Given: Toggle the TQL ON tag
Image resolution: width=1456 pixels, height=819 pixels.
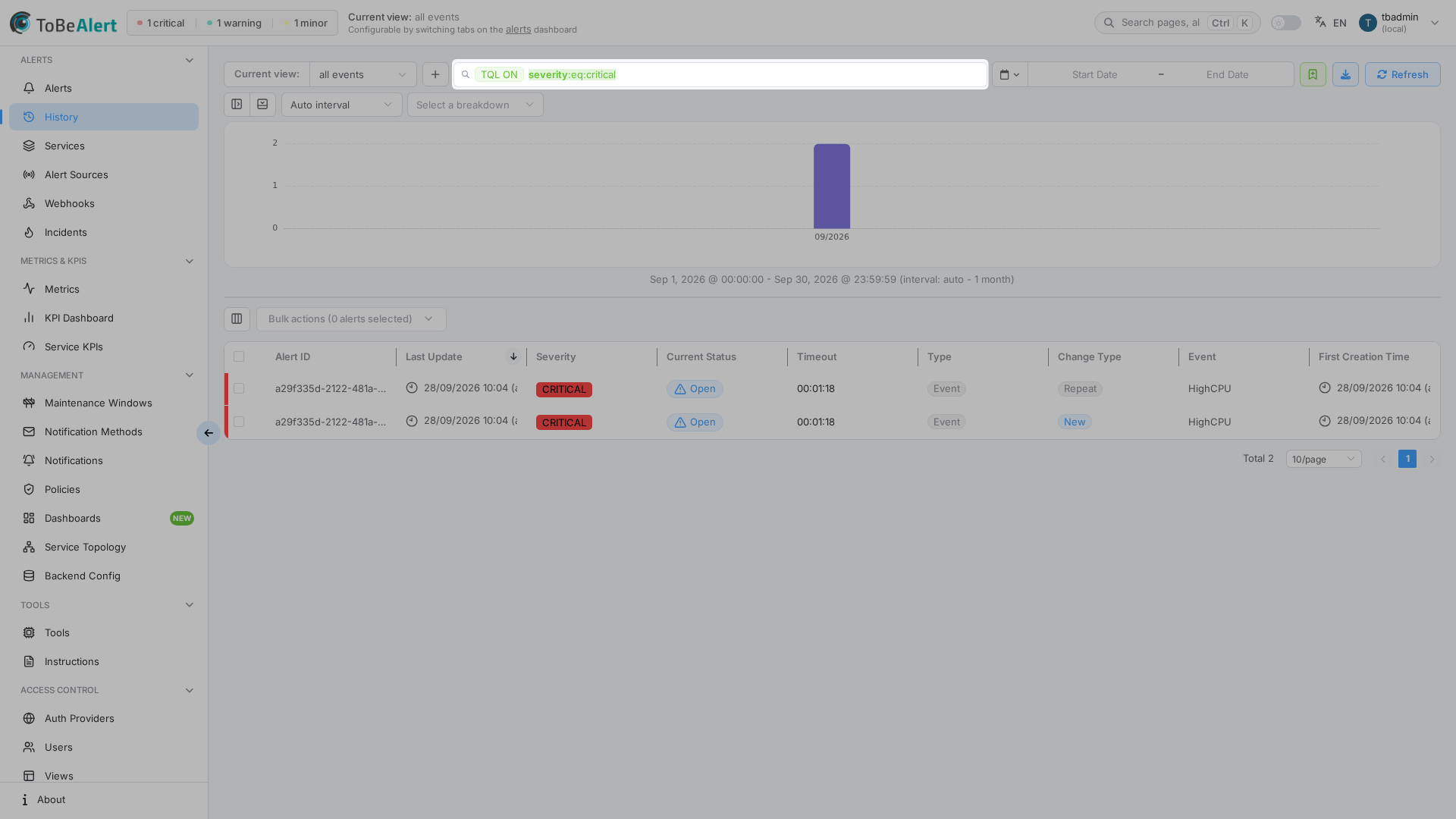Looking at the screenshot, I should (499, 74).
